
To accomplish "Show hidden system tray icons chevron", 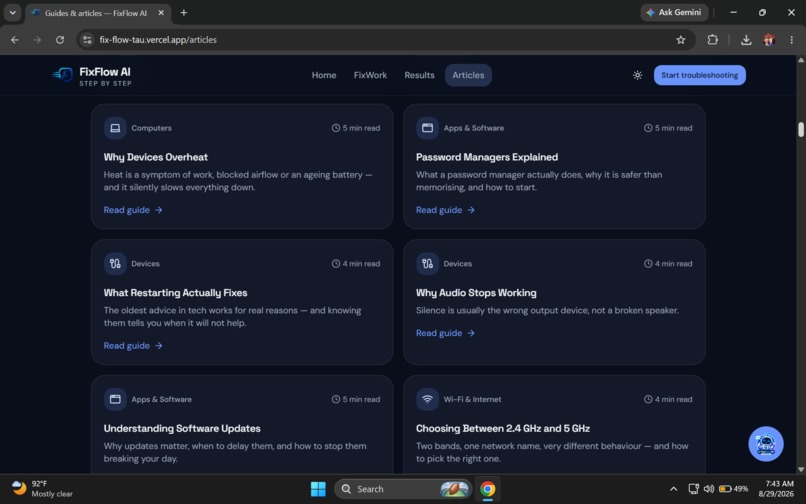I will point(673,489).
